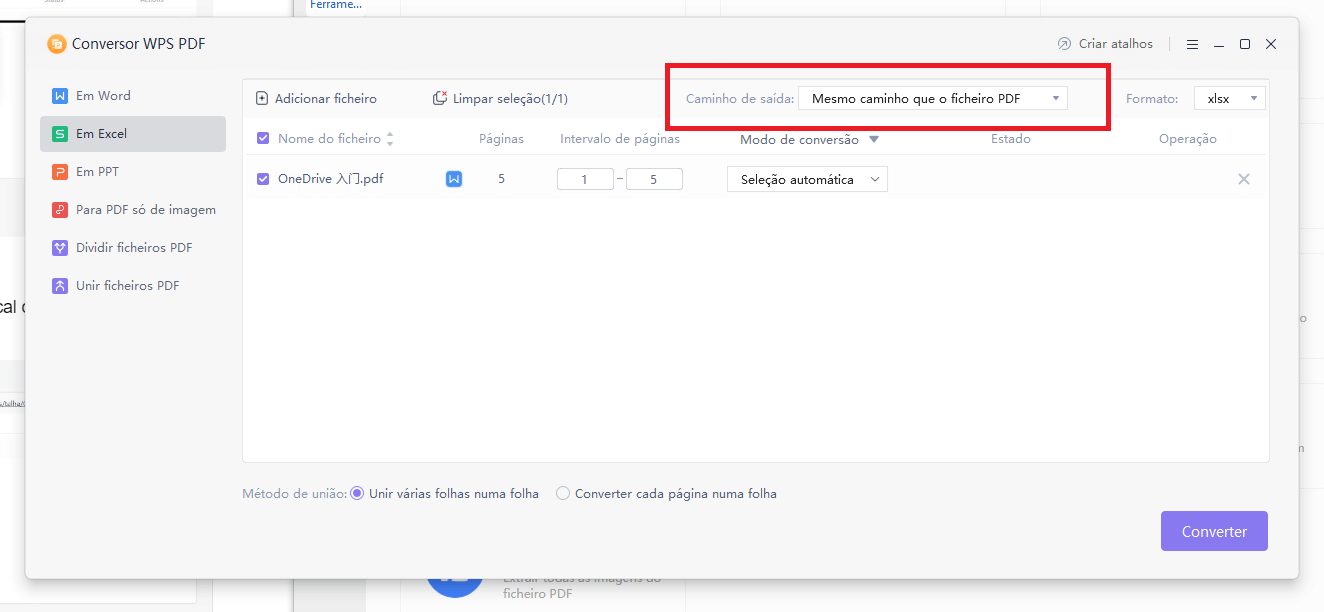Viewport: 1324px width, 612px height.
Task: Minimize the Conversor WPS PDF window
Action: click(x=1219, y=44)
